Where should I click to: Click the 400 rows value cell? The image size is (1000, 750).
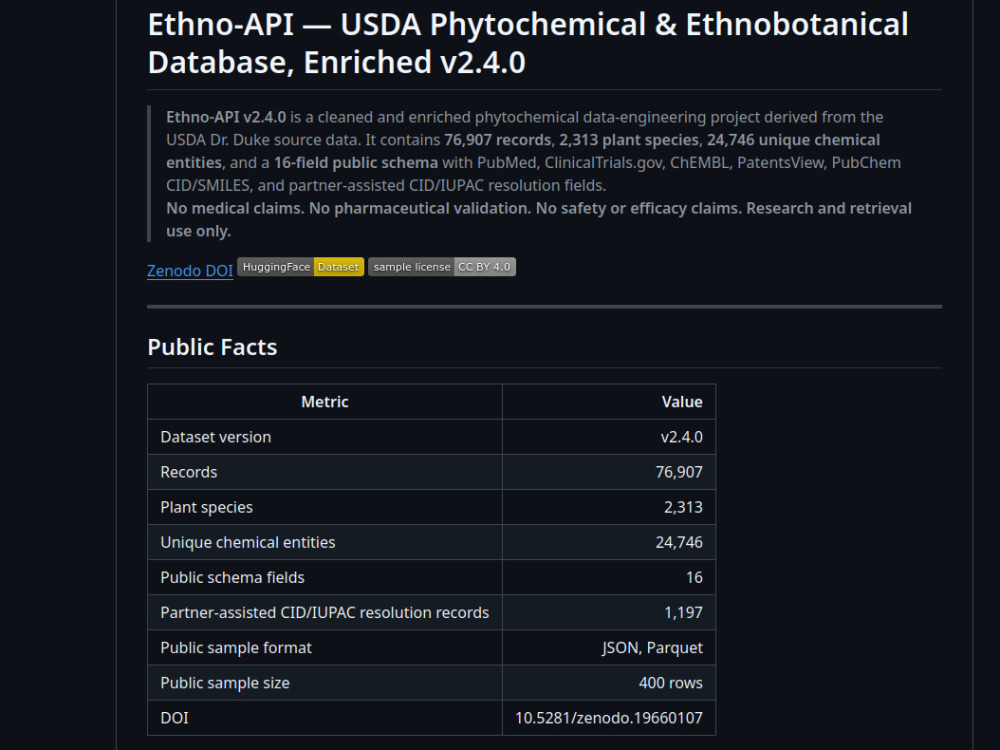[x=609, y=682]
